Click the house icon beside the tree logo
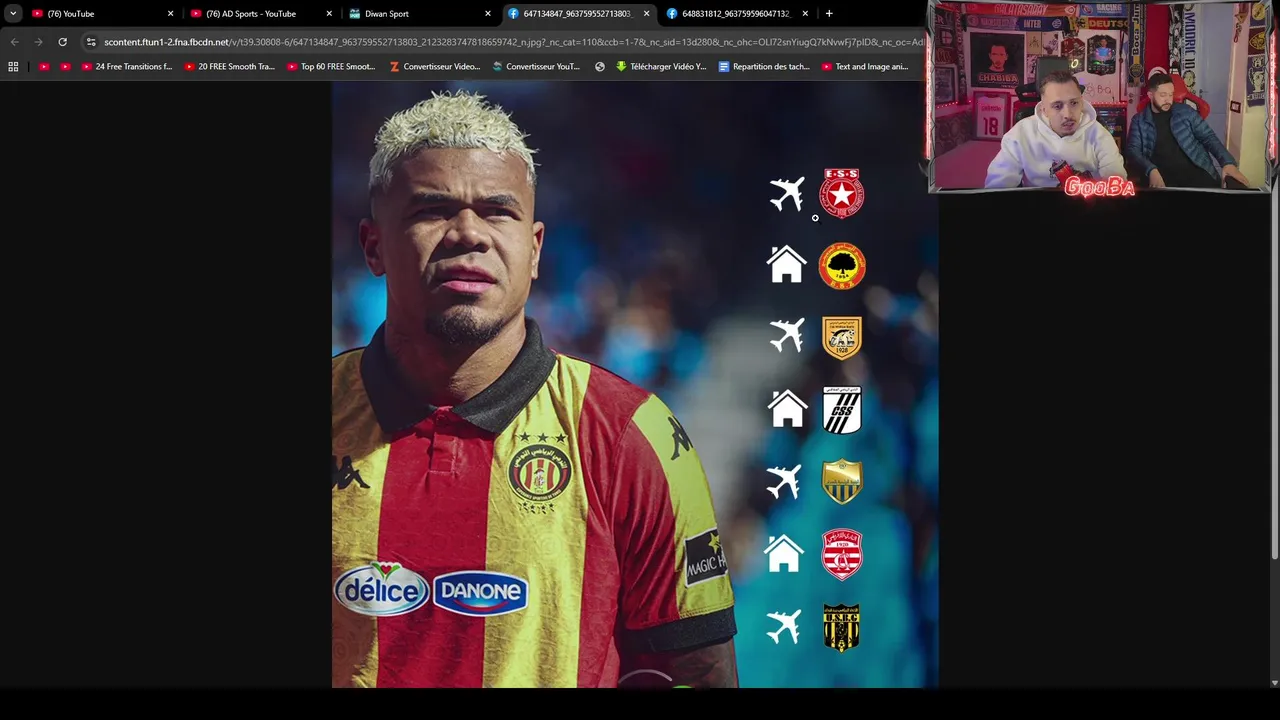1280x720 pixels. click(786, 265)
